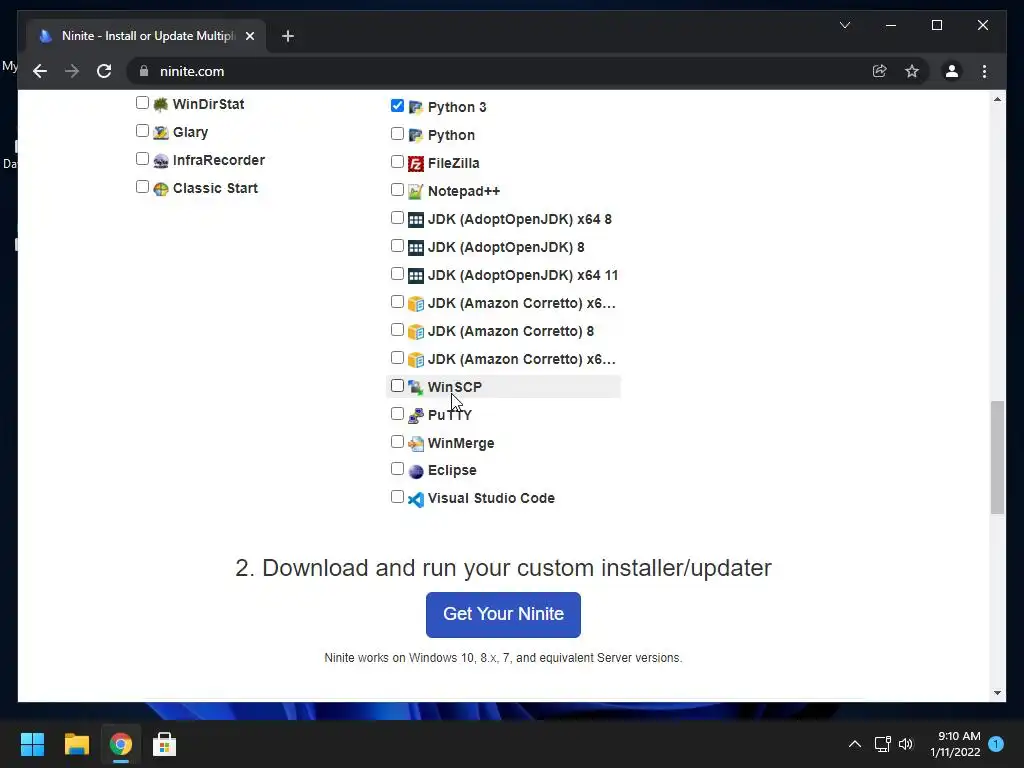Click the Glary app icon
The image size is (1024, 768).
(161, 133)
